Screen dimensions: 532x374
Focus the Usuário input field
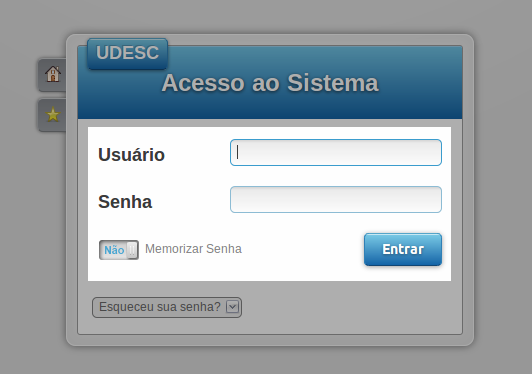pyautogui.click(x=336, y=153)
